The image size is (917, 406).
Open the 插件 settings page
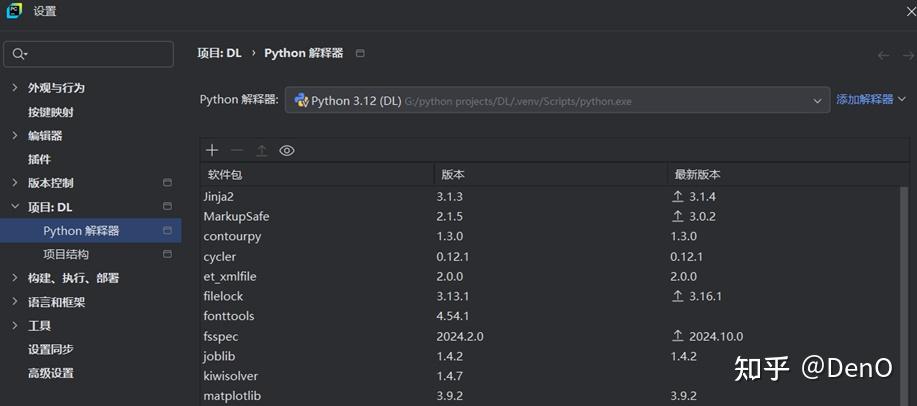pyautogui.click(x=39, y=159)
